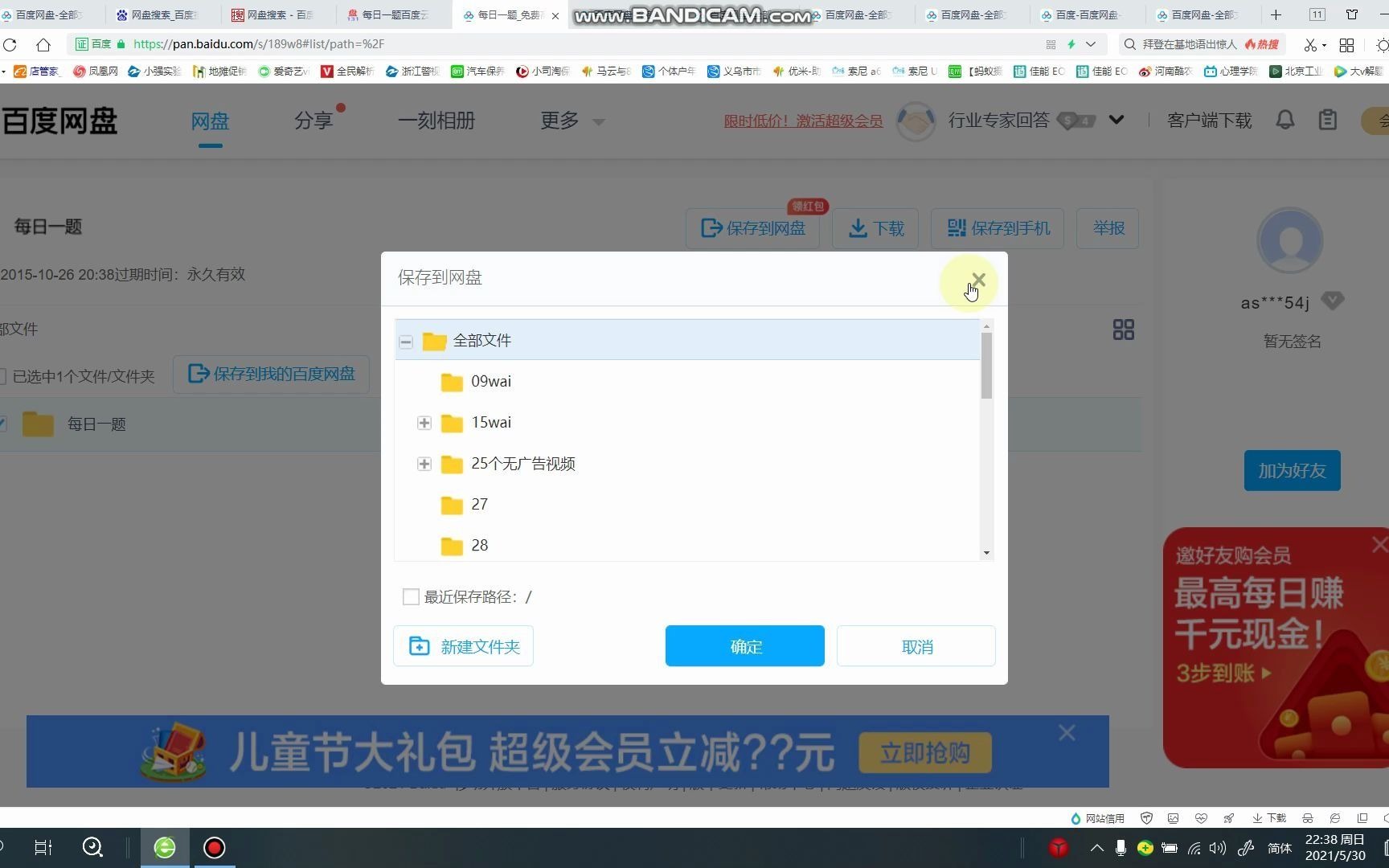
Task: Click the Baidu Netdisk logo
Action: (60, 120)
